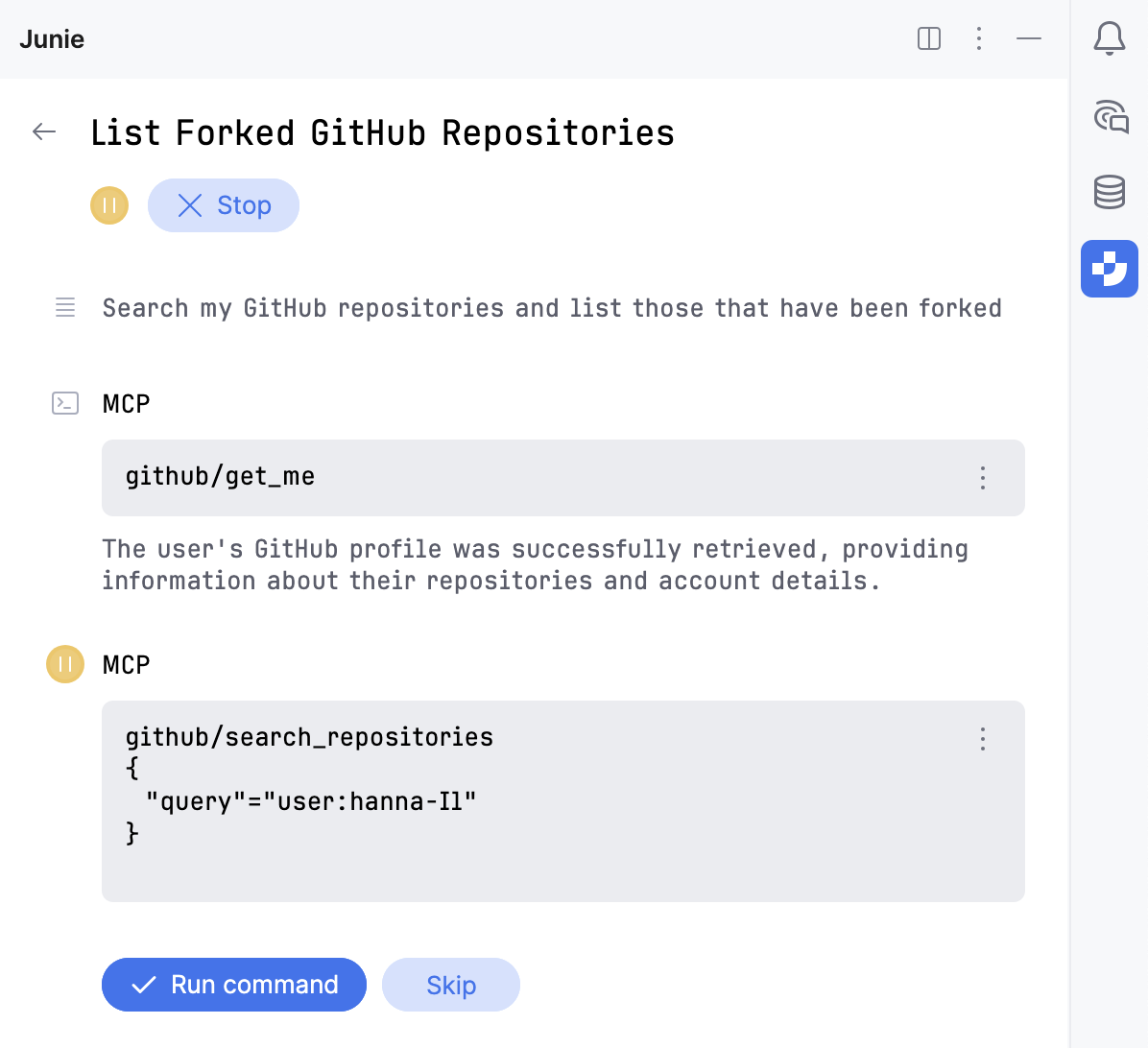Image resolution: width=1148 pixels, height=1048 pixels.
Task: Click the List Forked GitHub Repositories title
Action: pyautogui.click(x=382, y=132)
